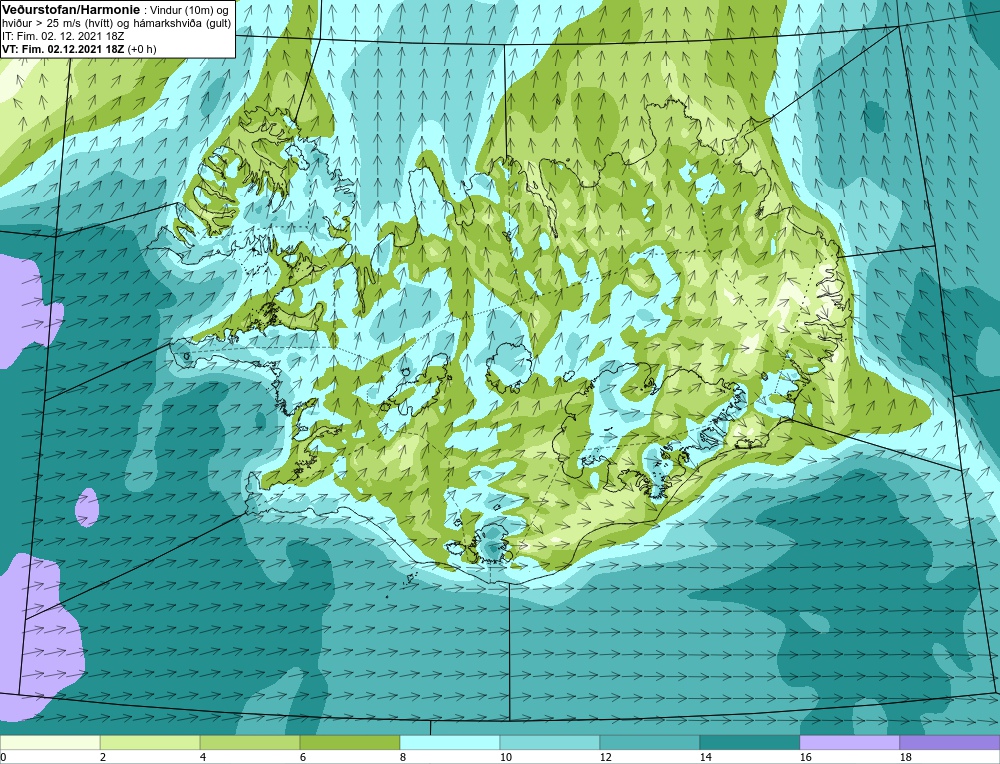Image resolution: width=1000 pixels, height=764 pixels.
Task: Click the 'VT: Fim. 02.12.2021 18Z (+0 h)' line
Action: [x=78, y=49]
